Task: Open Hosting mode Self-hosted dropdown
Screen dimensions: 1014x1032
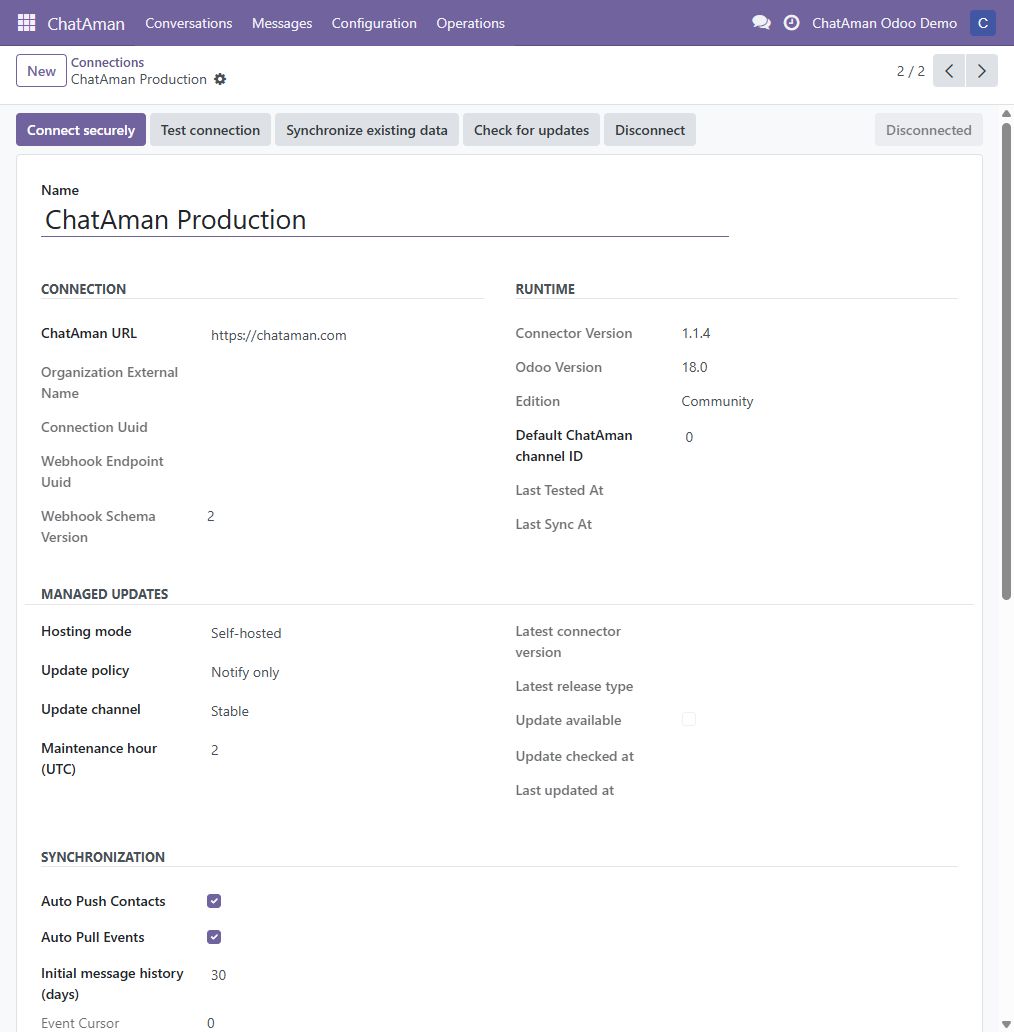Action: coord(345,633)
